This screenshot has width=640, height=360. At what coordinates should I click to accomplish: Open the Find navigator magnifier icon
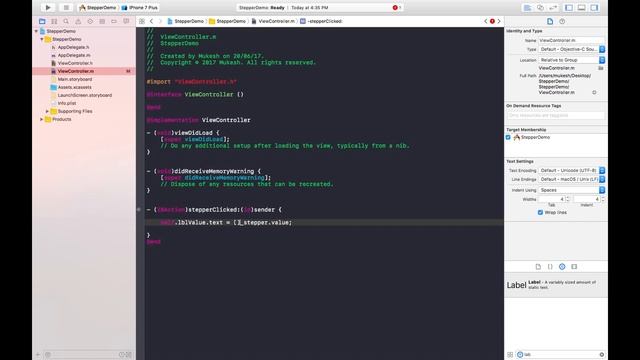click(66, 21)
